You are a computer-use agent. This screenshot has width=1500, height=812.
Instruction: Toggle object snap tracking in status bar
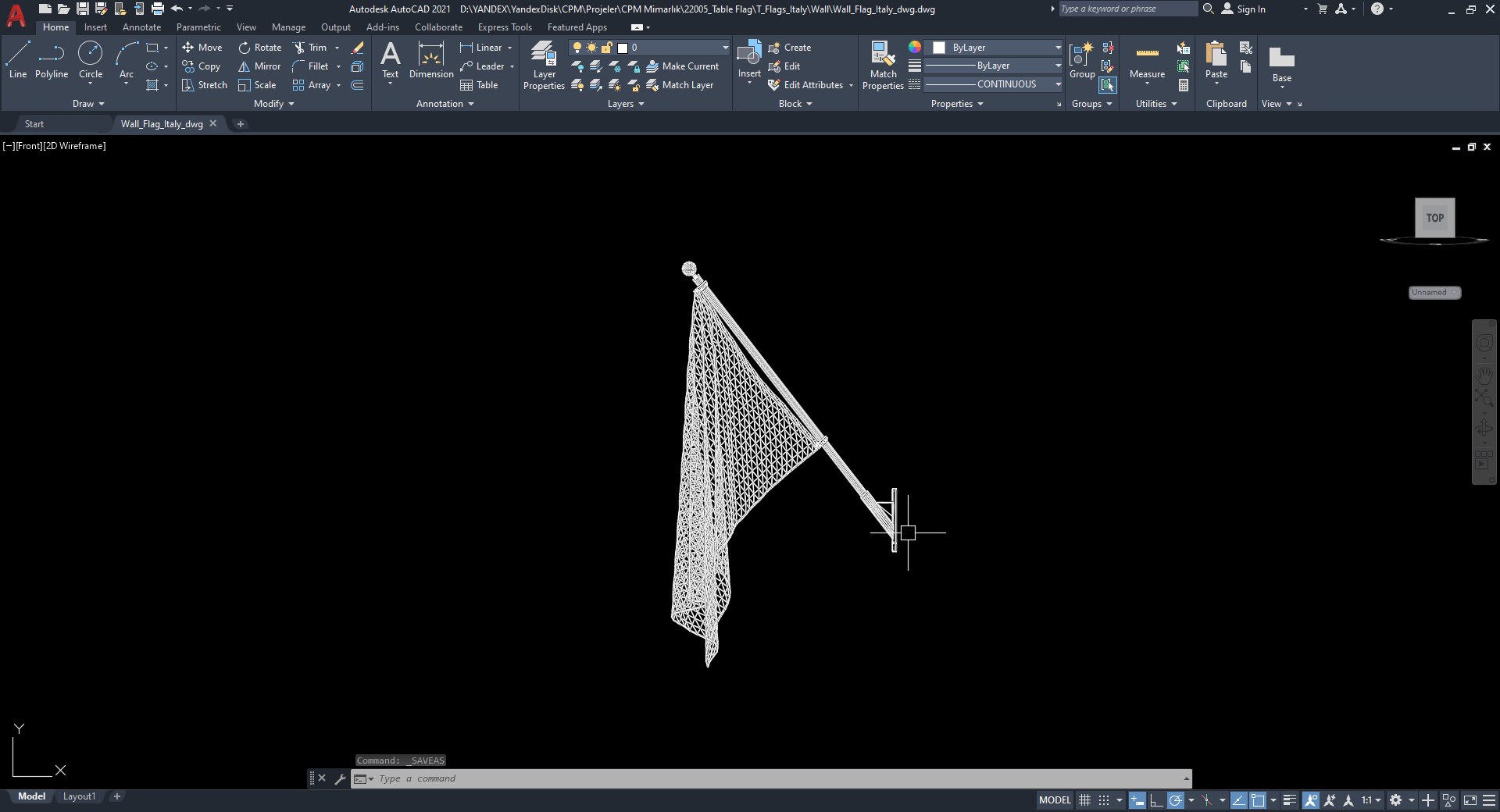1239,800
